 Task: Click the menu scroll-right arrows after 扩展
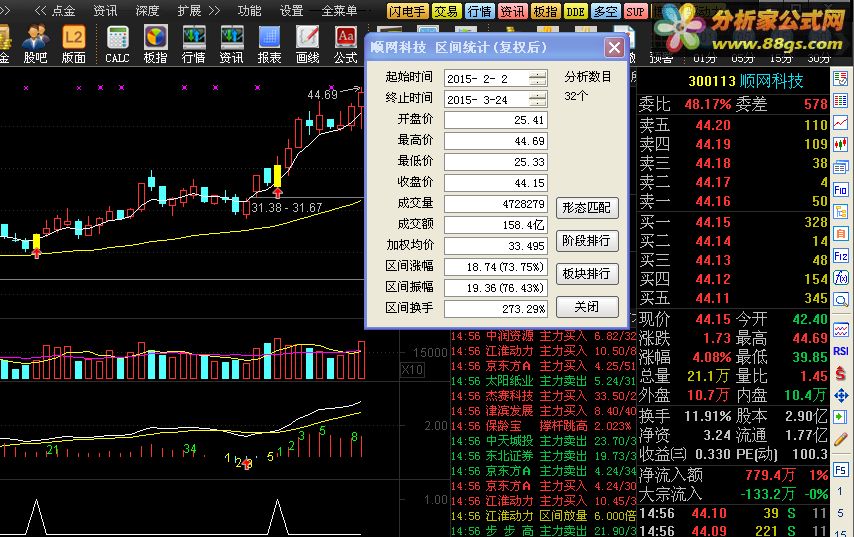coord(214,10)
